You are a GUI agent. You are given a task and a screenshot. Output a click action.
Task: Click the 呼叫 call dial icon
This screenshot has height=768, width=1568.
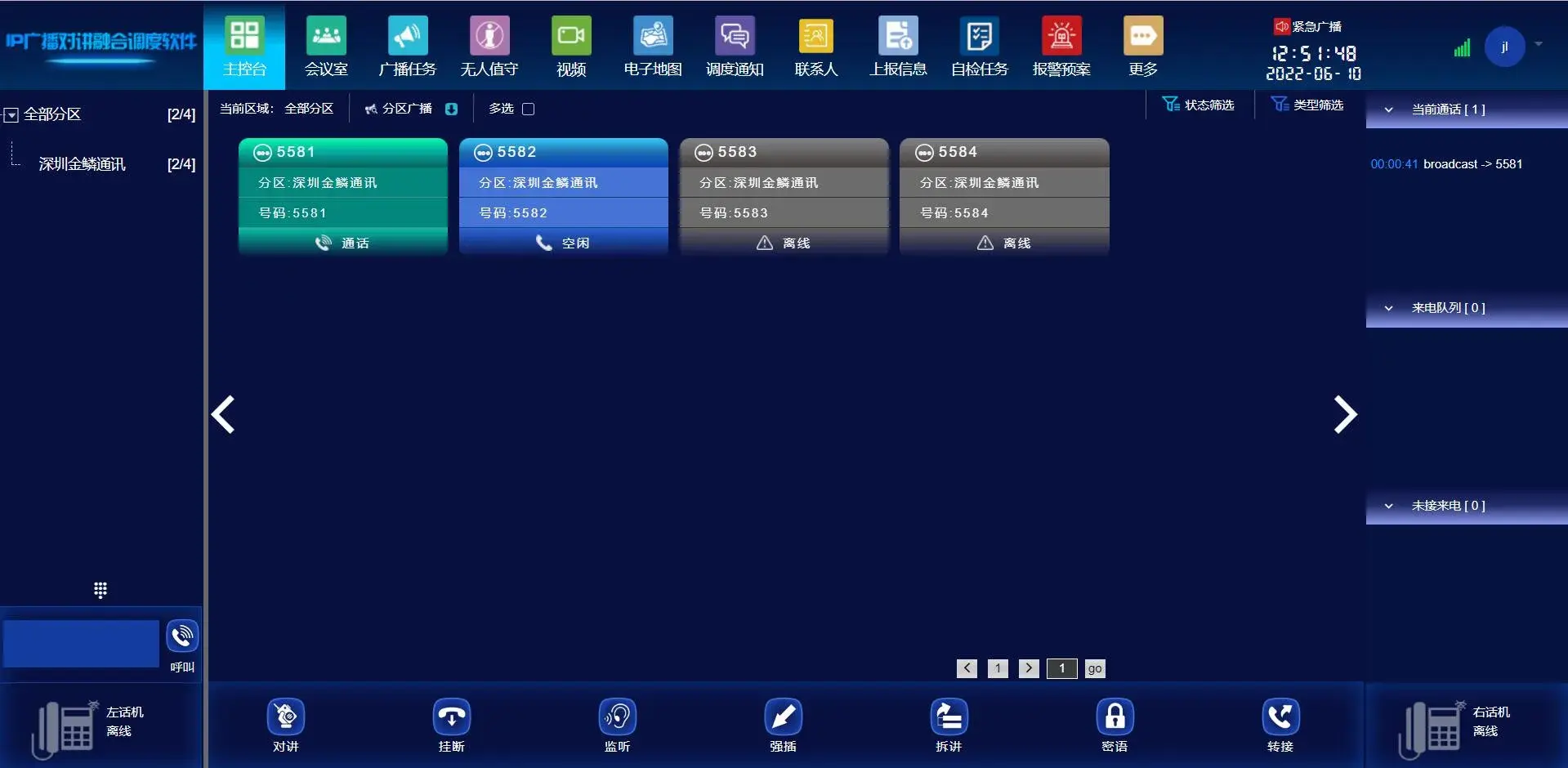[x=182, y=636]
